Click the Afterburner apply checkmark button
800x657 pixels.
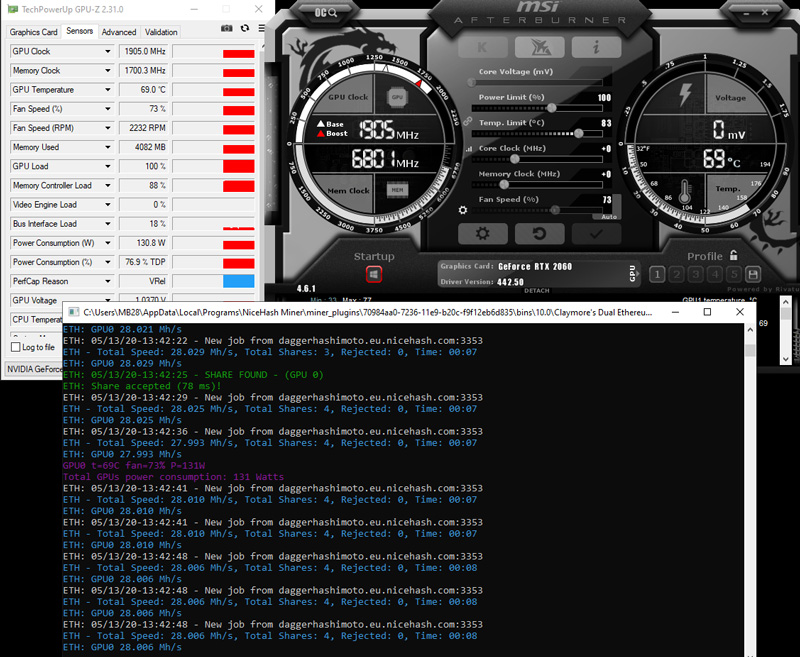[x=596, y=234]
